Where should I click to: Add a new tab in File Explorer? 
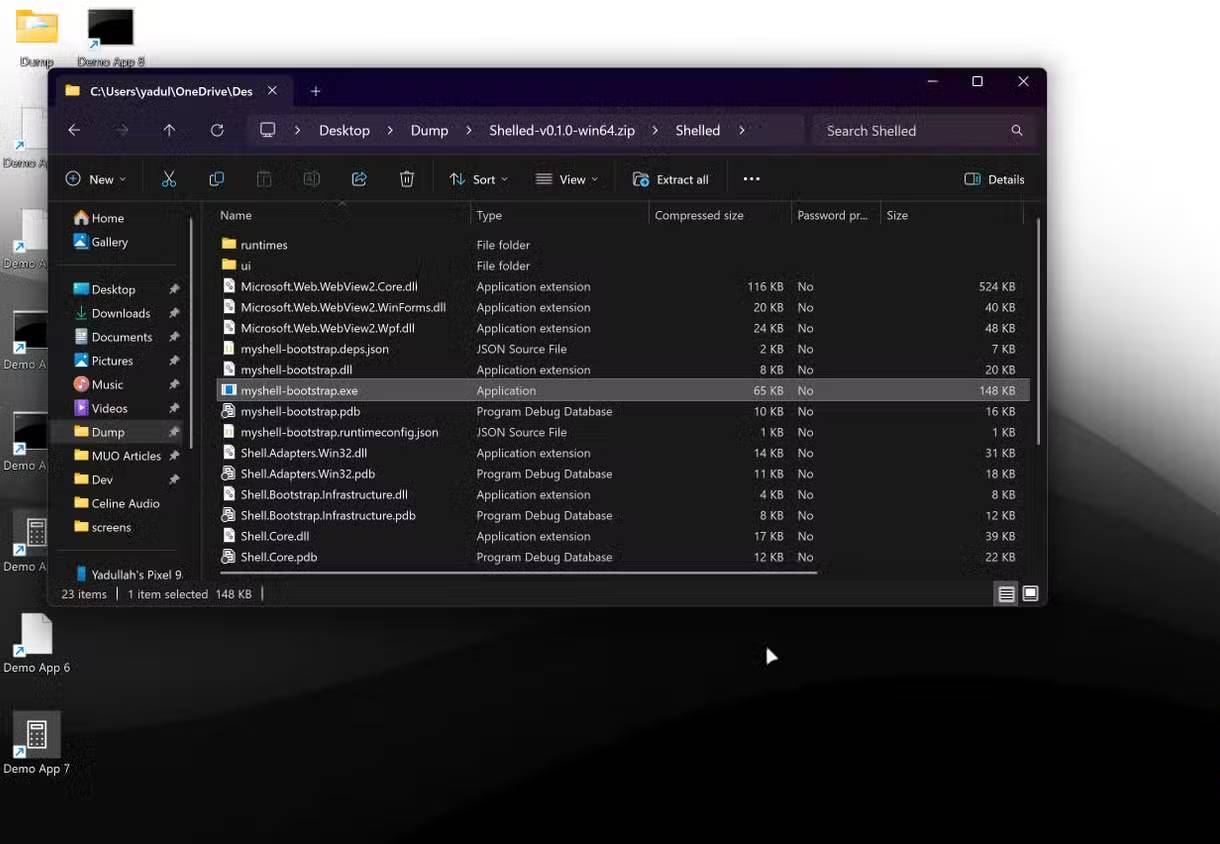(x=315, y=91)
